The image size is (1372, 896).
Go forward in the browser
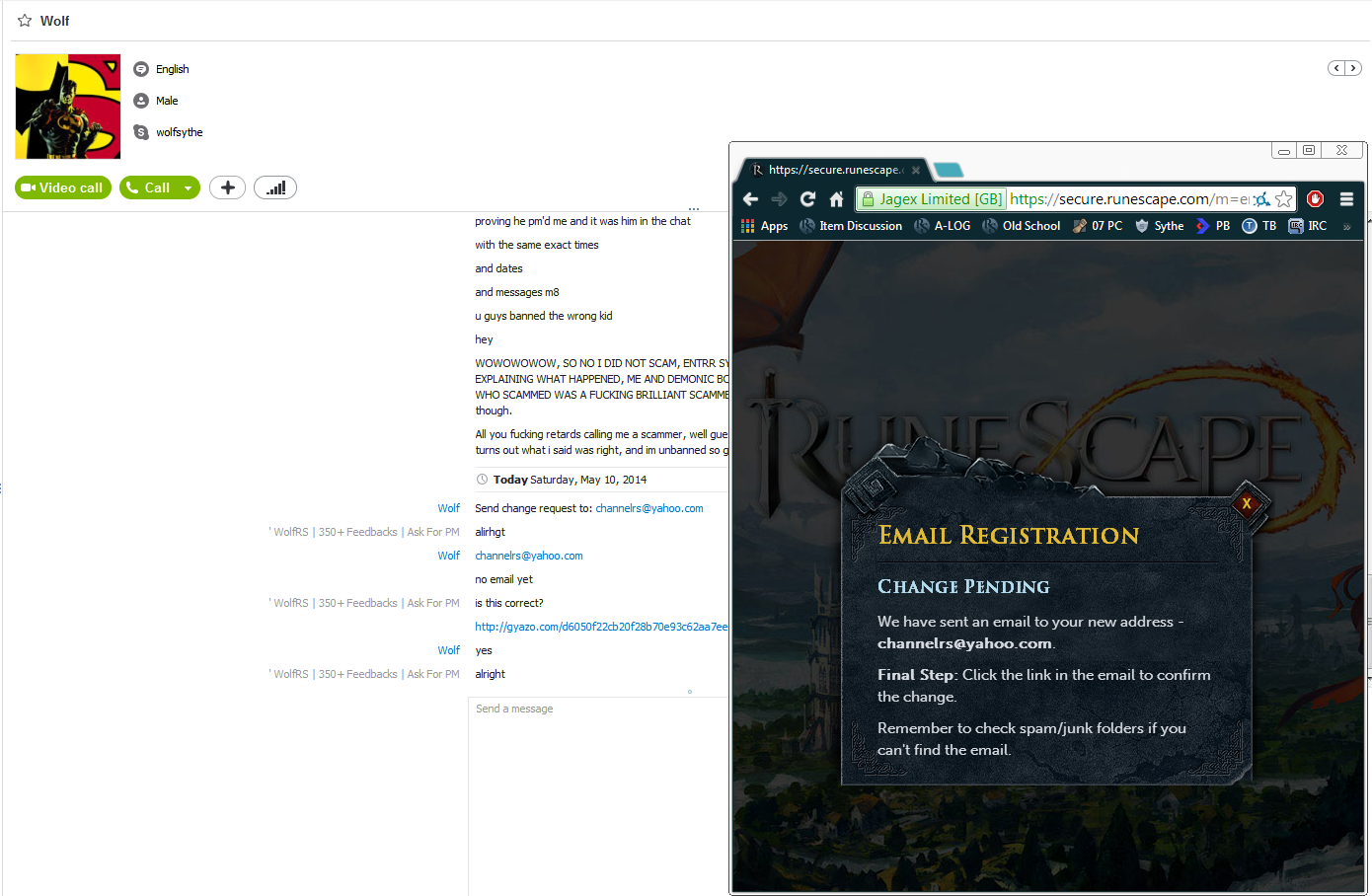pyautogui.click(x=779, y=199)
